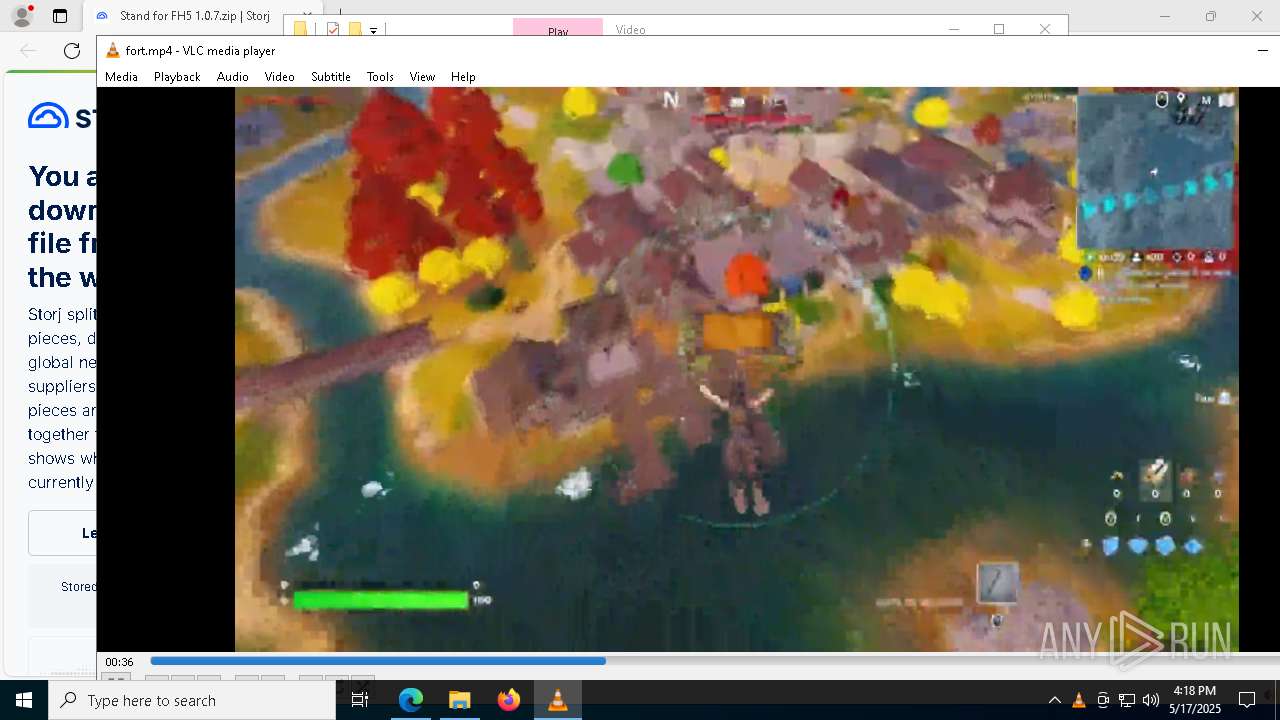
Task: Click the taskbar search box
Action: click(192, 700)
